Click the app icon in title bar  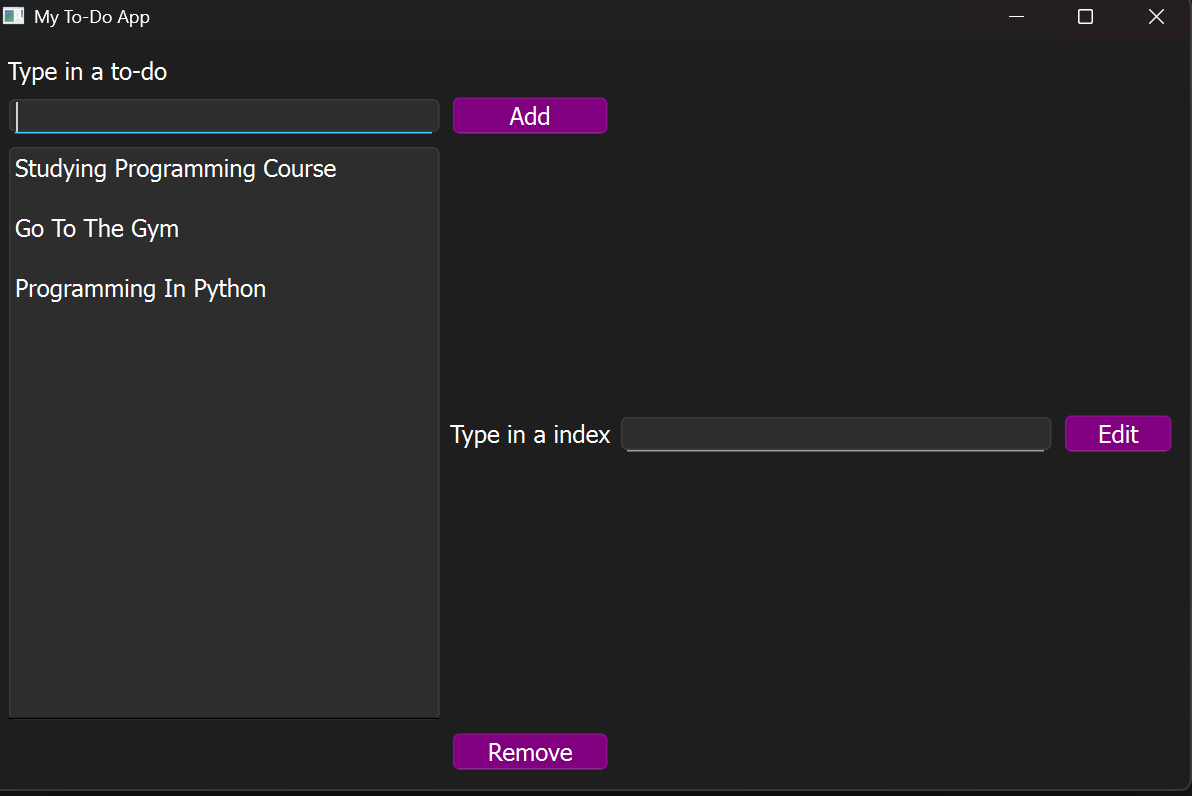13,17
